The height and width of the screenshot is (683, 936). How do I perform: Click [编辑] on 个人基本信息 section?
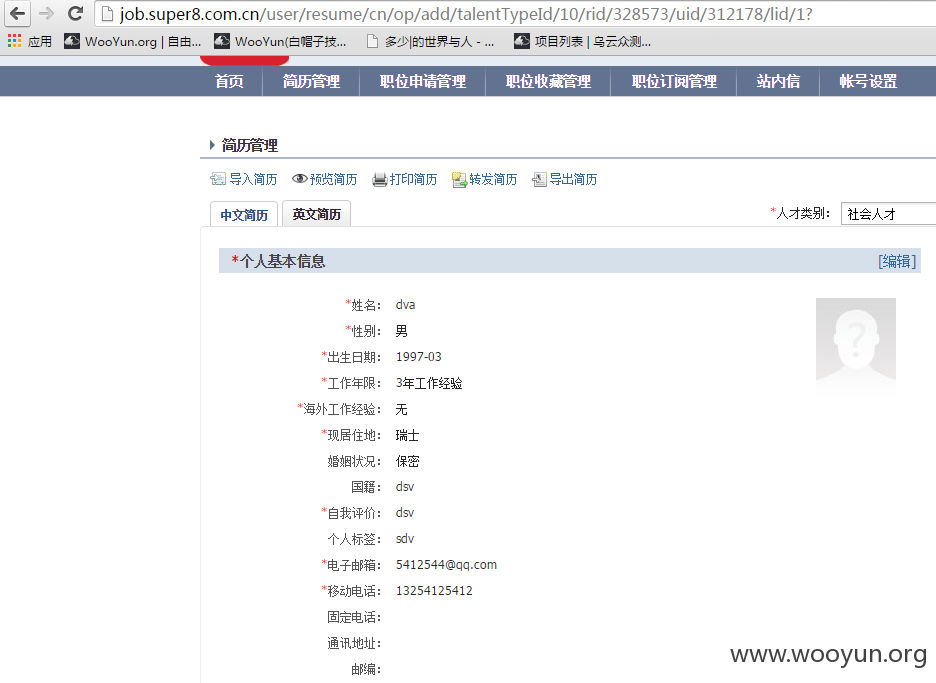tap(897, 261)
